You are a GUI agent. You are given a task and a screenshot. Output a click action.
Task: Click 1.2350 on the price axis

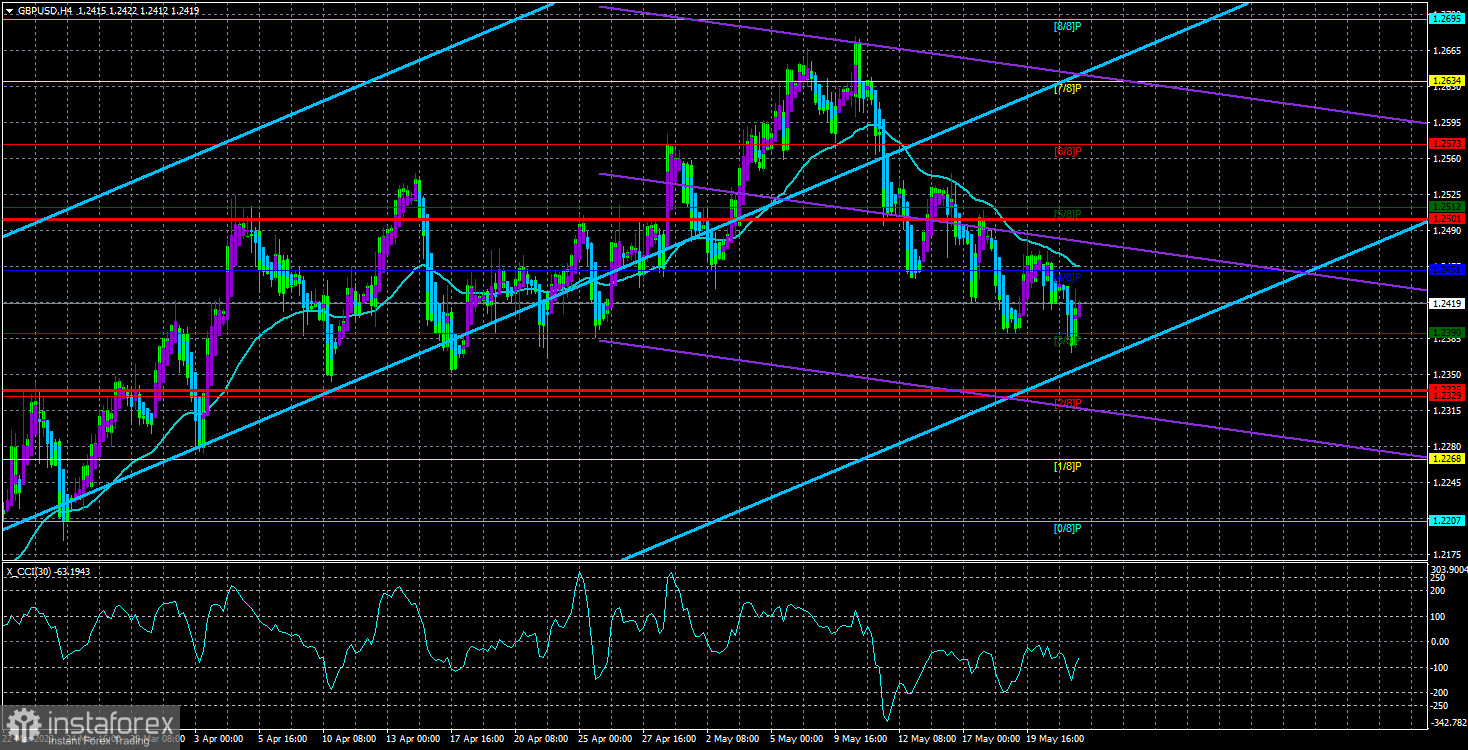pyautogui.click(x=1448, y=375)
